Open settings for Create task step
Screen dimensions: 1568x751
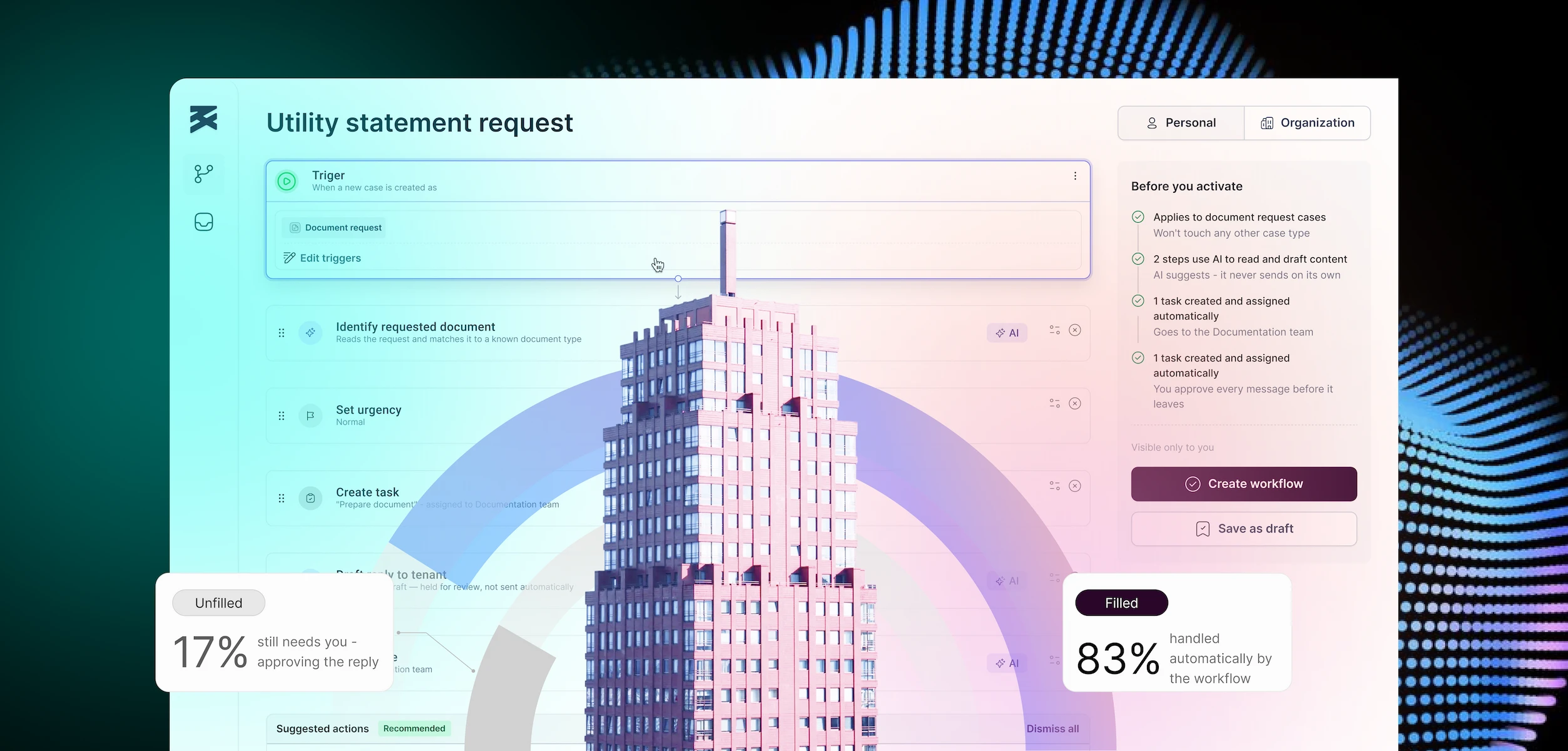click(x=1054, y=486)
